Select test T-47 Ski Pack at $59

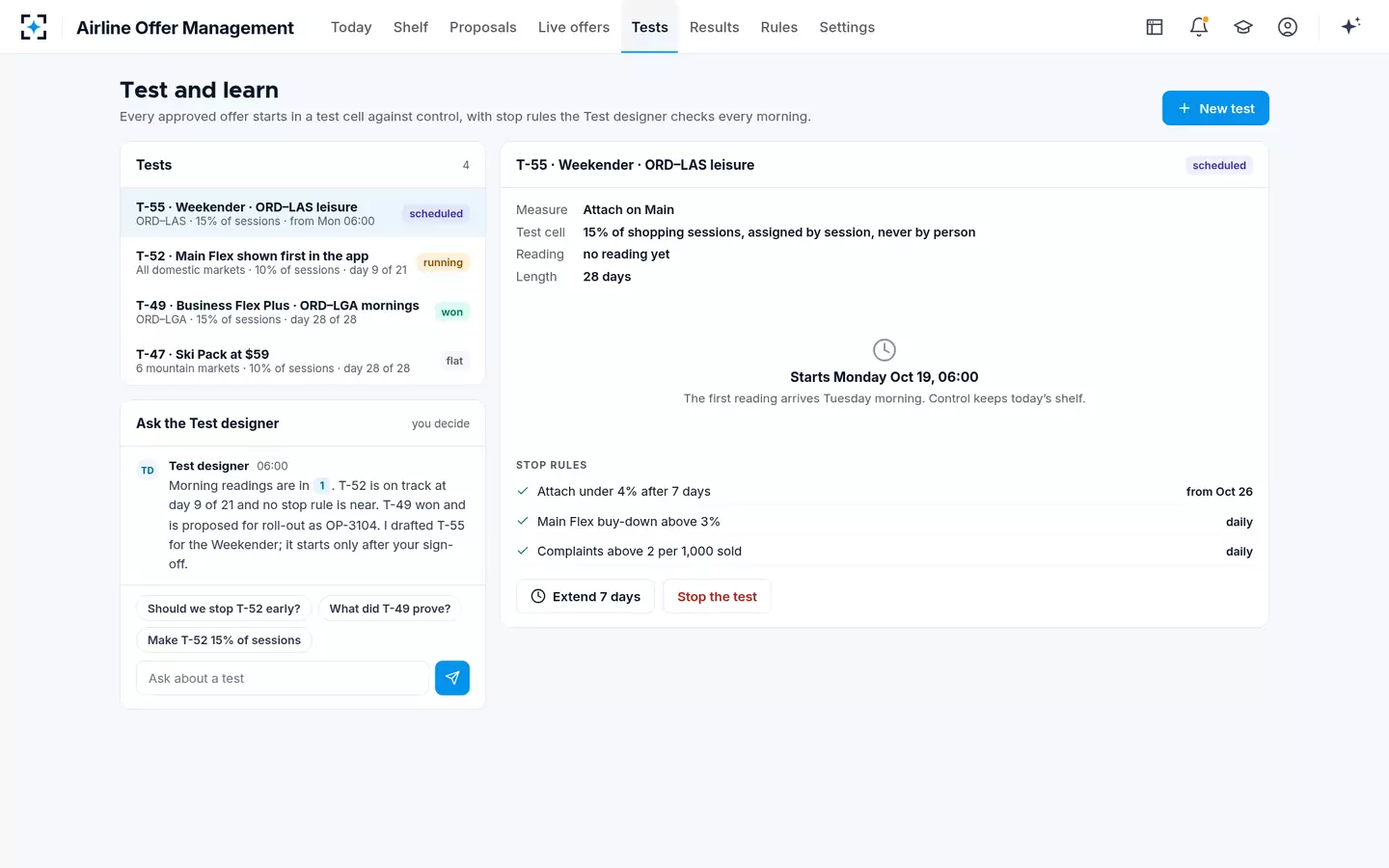click(x=303, y=361)
